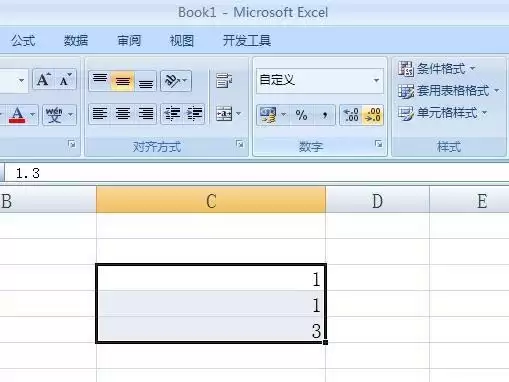Click the Increase Font Size icon
The width and height of the screenshot is (509, 382).
44,80
